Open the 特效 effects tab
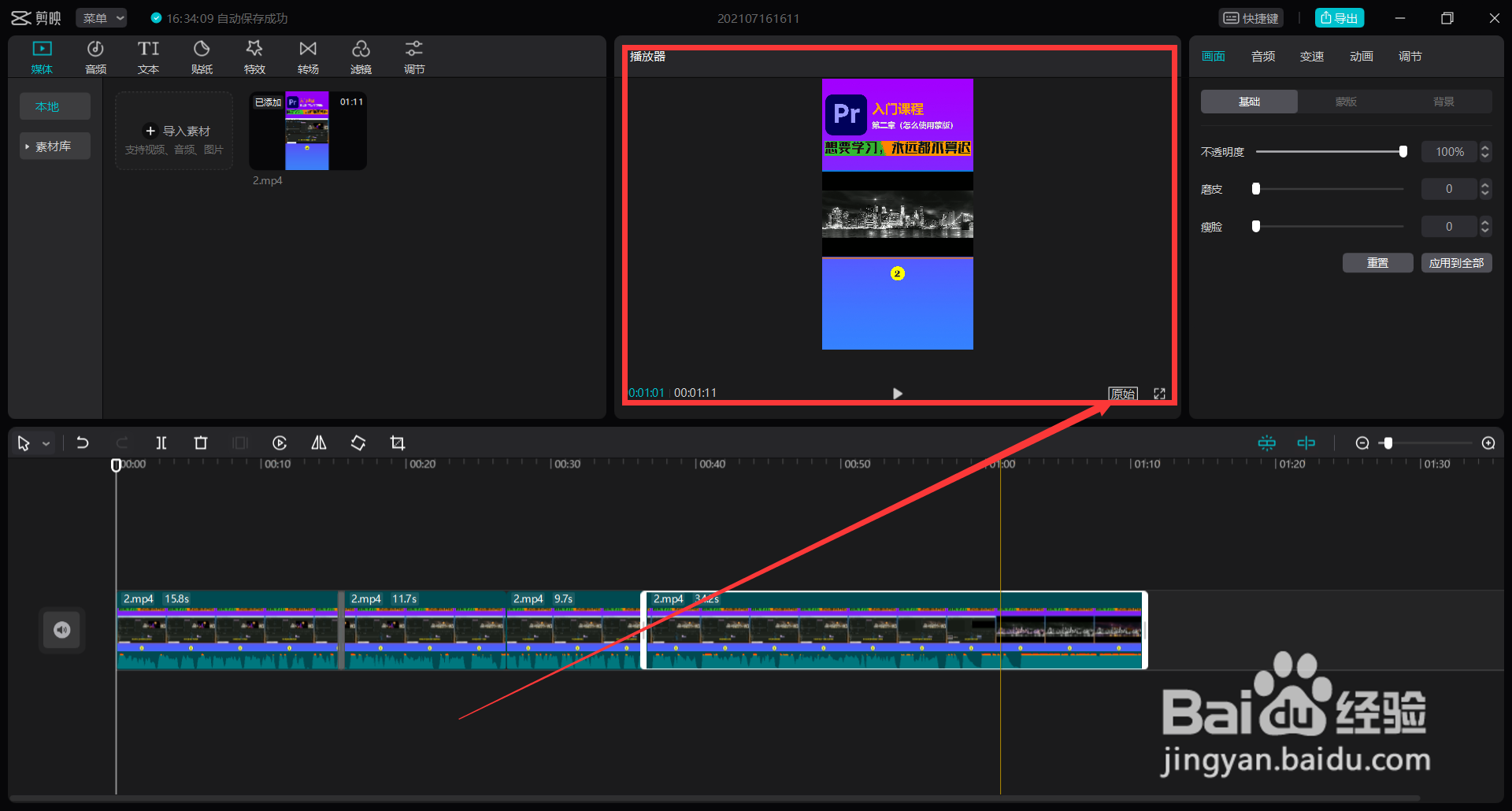 pos(254,57)
